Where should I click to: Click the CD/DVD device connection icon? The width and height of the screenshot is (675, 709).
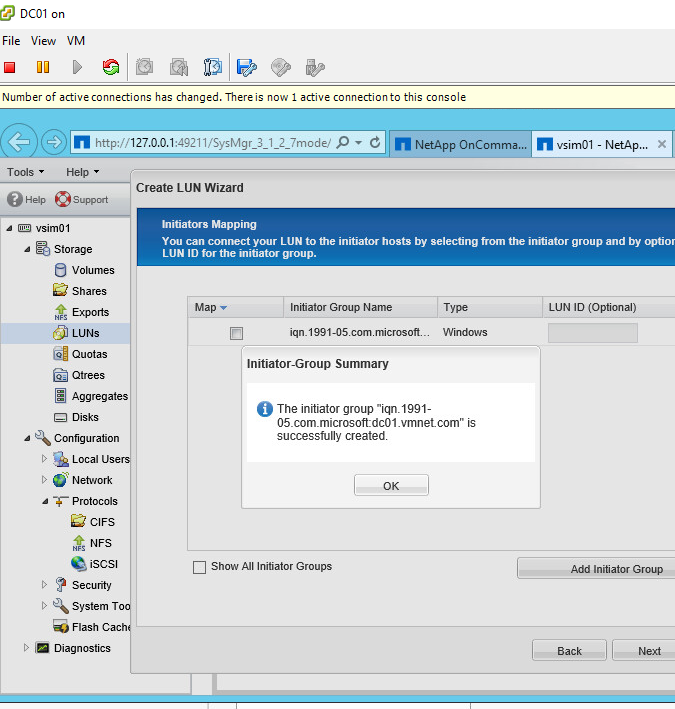(x=281, y=67)
